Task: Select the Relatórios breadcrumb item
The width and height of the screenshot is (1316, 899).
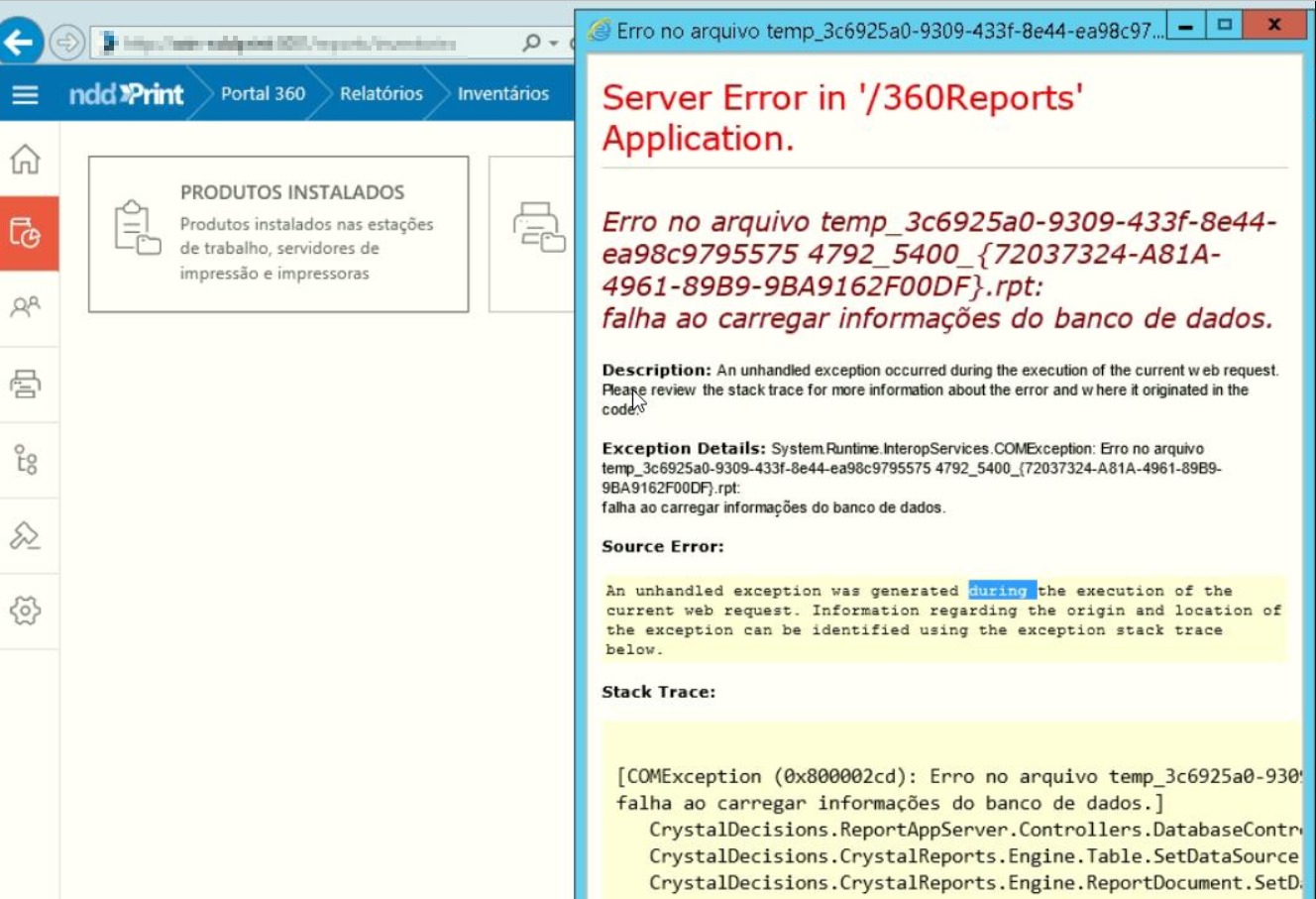Action: tap(381, 94)
